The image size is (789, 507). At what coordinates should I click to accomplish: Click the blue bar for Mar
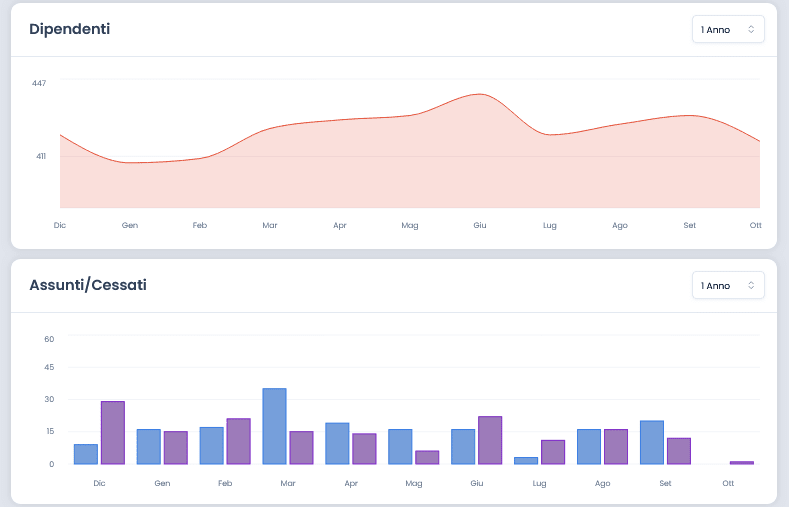point(274,426)
